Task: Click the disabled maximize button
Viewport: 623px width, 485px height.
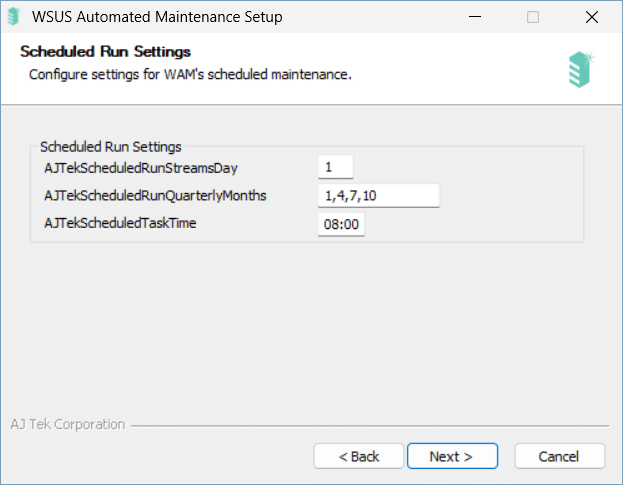Action: point(533,17)
